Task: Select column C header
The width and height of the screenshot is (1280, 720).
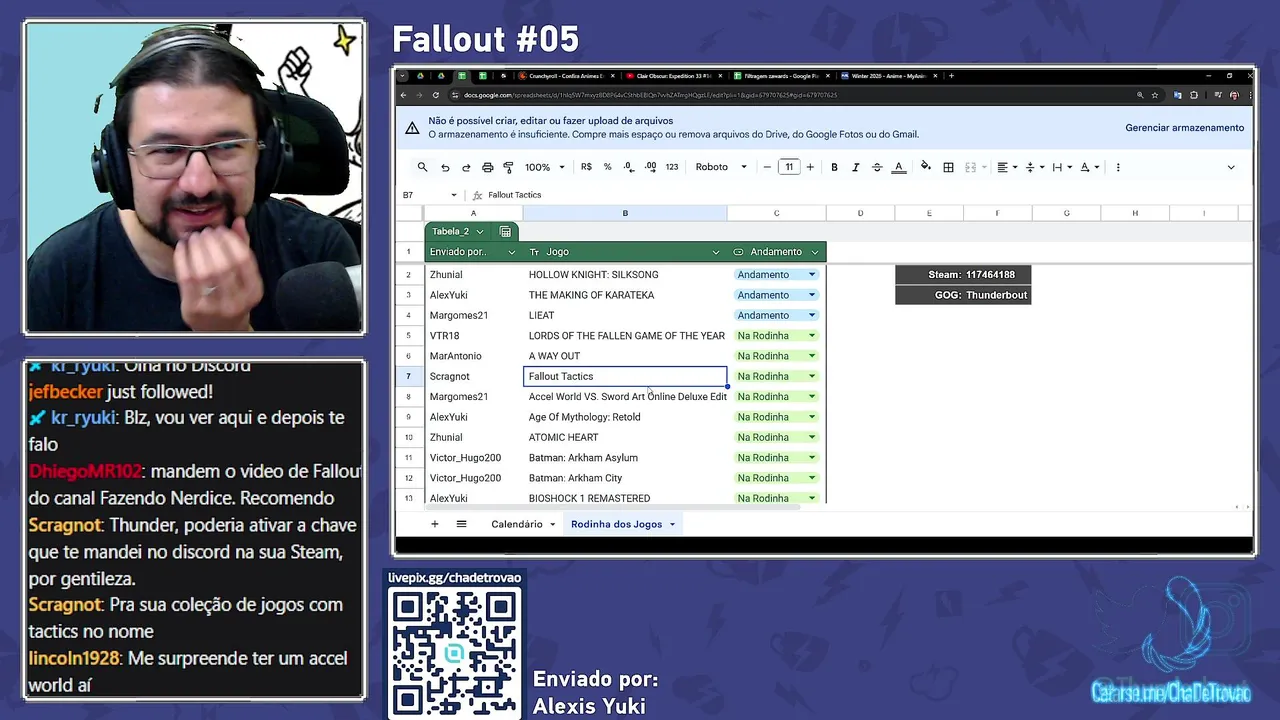Action: pyautogui.click(x=776, y=213)
